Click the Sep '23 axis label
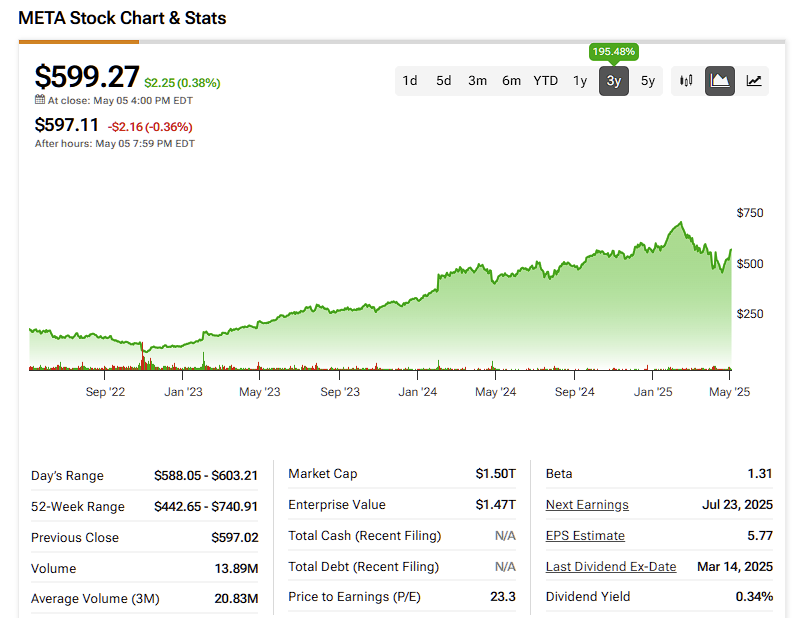Image resolution: width=797 pixels, height=618 pixels. pyautogui.click(x=340, y=392)
